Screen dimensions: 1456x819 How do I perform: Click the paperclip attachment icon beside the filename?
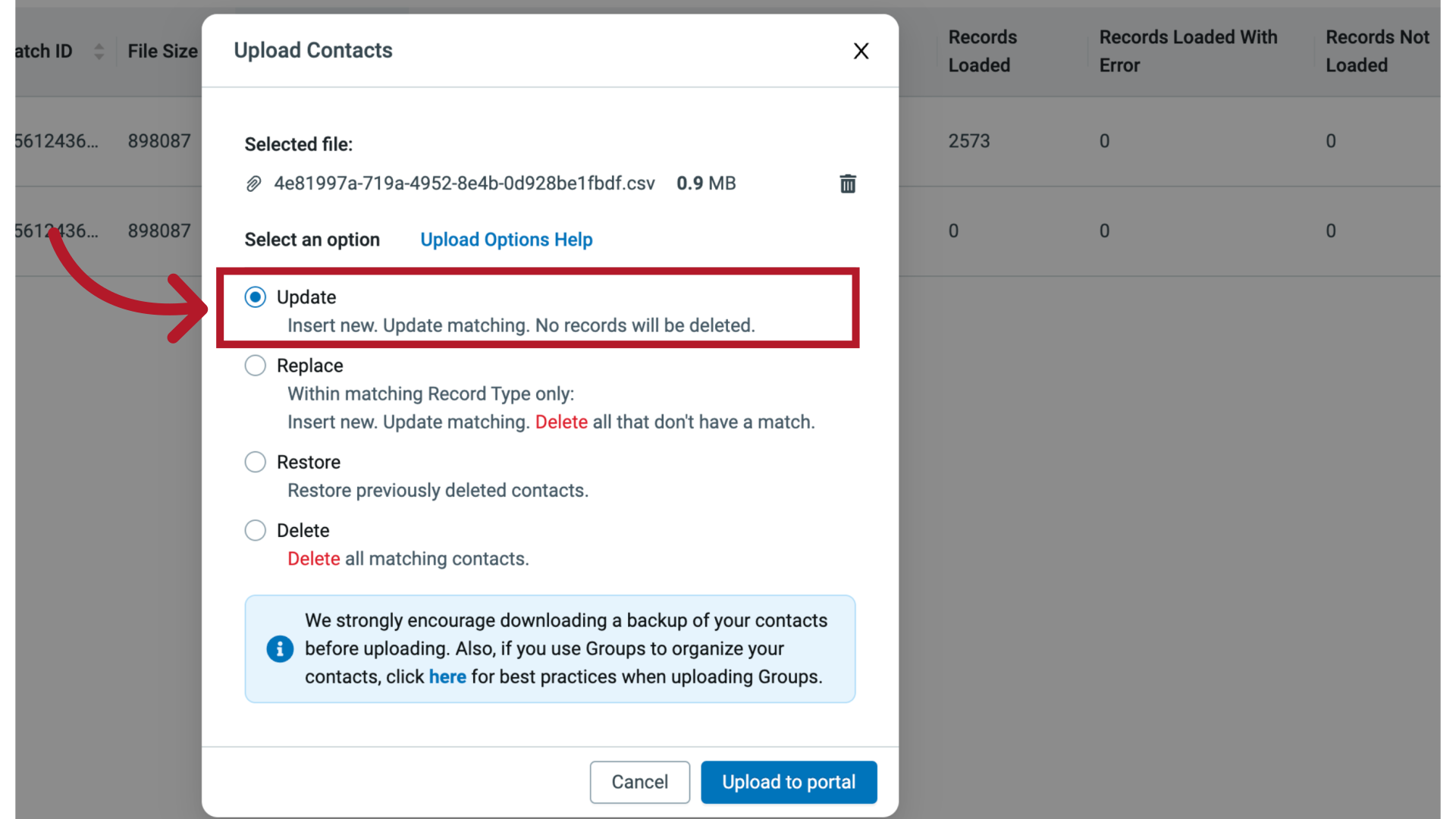tap(254, 184)
